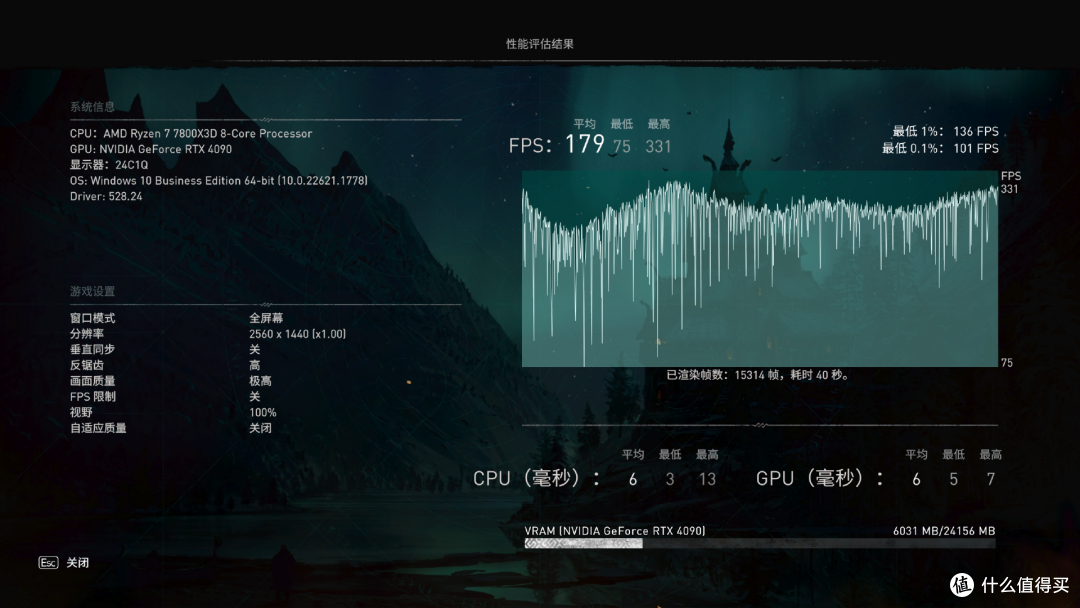Click the minimum FPS value 75 beside 179
The width and height of the screenshot is (1080, 608).
[622, 147]
